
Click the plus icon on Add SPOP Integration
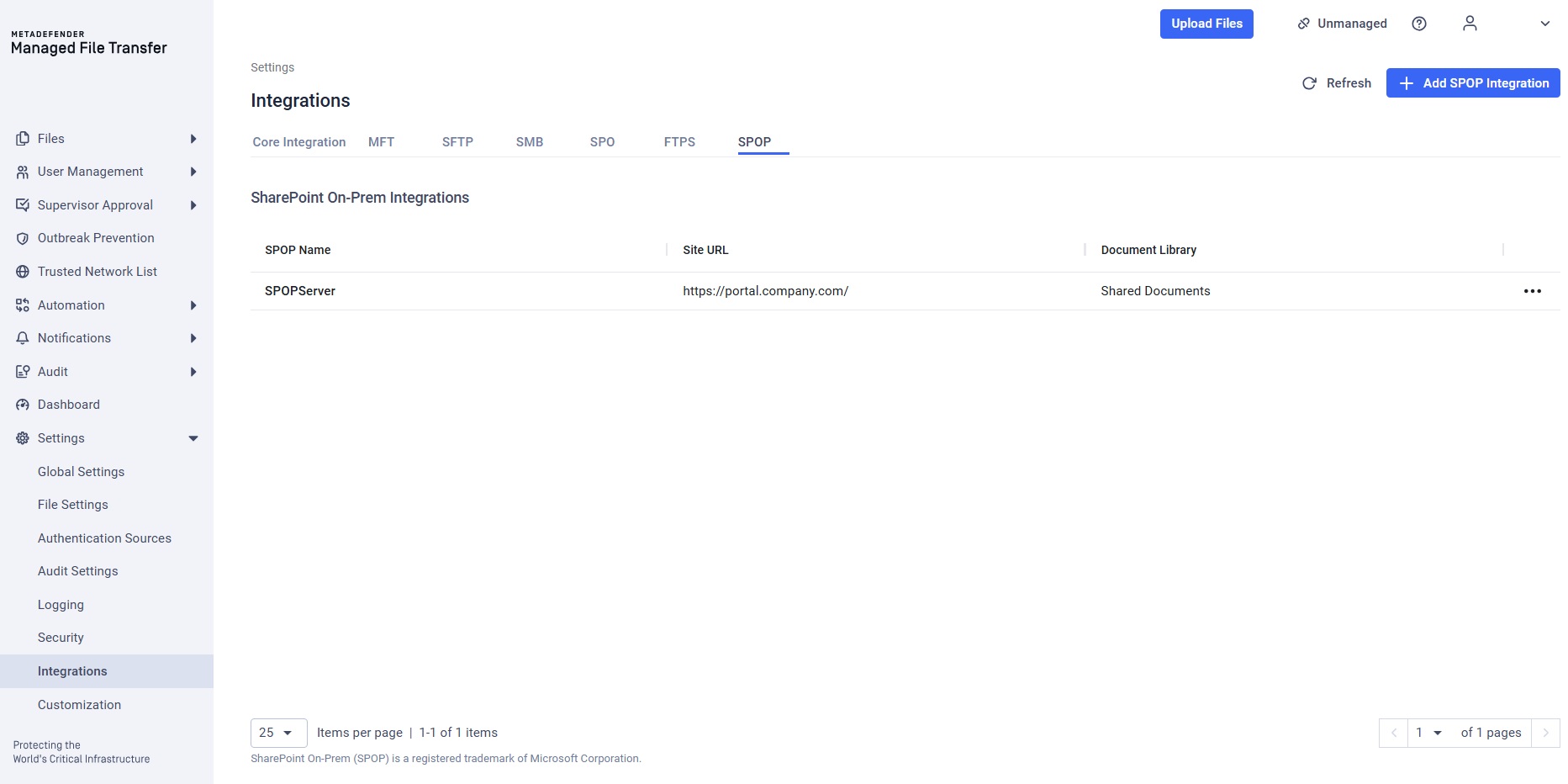pyautogui.click(x=1407, y=83)
